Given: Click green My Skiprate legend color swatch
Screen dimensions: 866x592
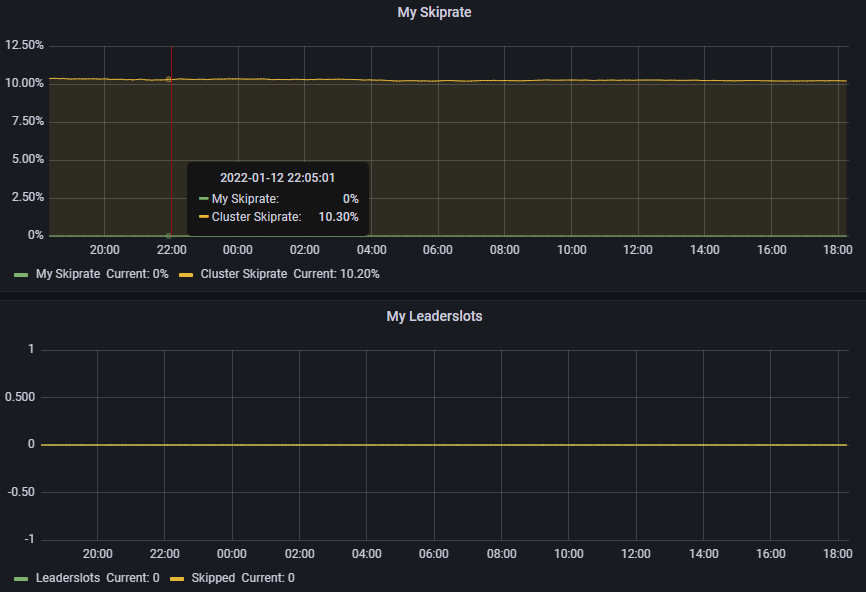Looking at the screenshot, I should tap(21, 274).
